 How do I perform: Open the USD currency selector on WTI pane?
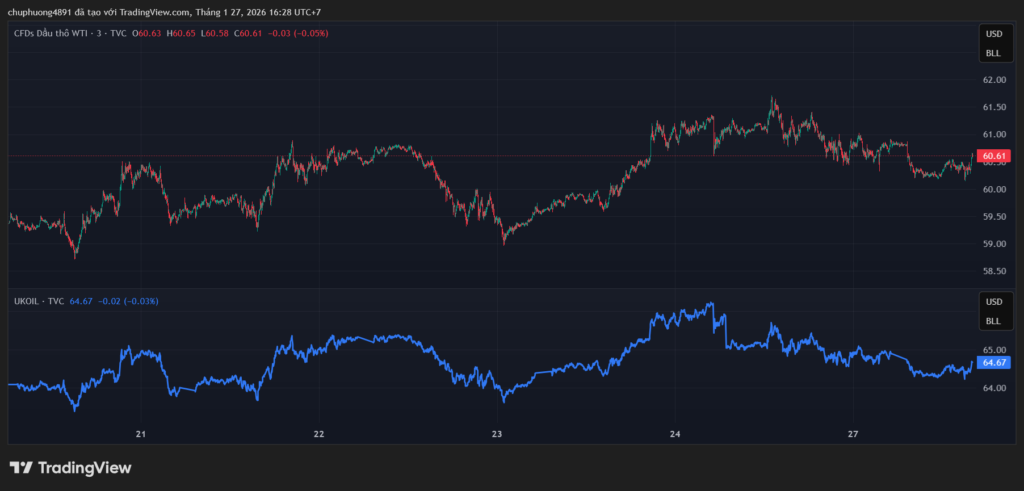point(993,34)
